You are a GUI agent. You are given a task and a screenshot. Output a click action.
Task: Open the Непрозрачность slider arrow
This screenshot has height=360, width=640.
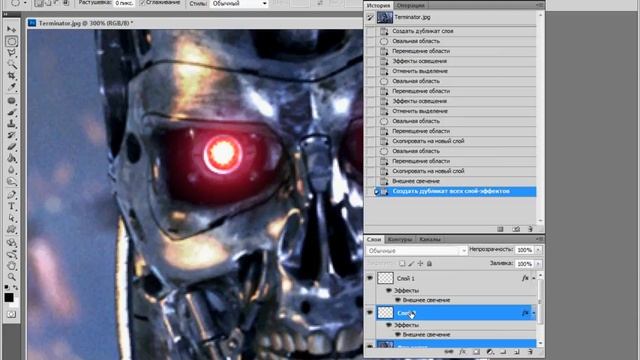point(538,250)
